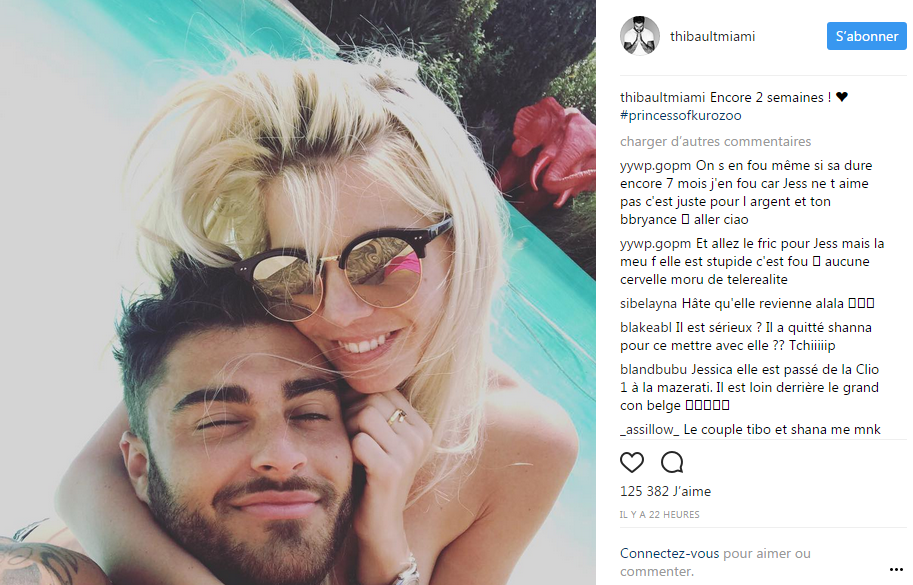
Task: Click the couple selfie photo
Action: (x=298, y=292)
